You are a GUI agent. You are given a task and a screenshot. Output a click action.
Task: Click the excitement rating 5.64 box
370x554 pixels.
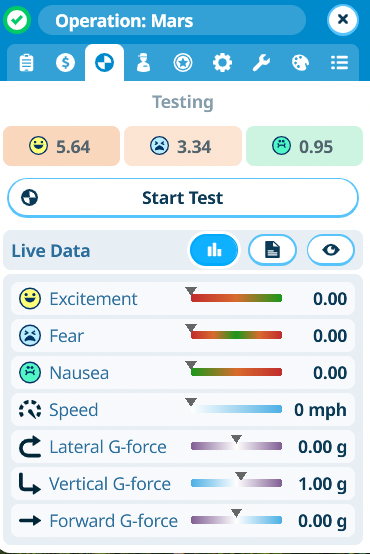pyautogui.click(x=61, y=146)
